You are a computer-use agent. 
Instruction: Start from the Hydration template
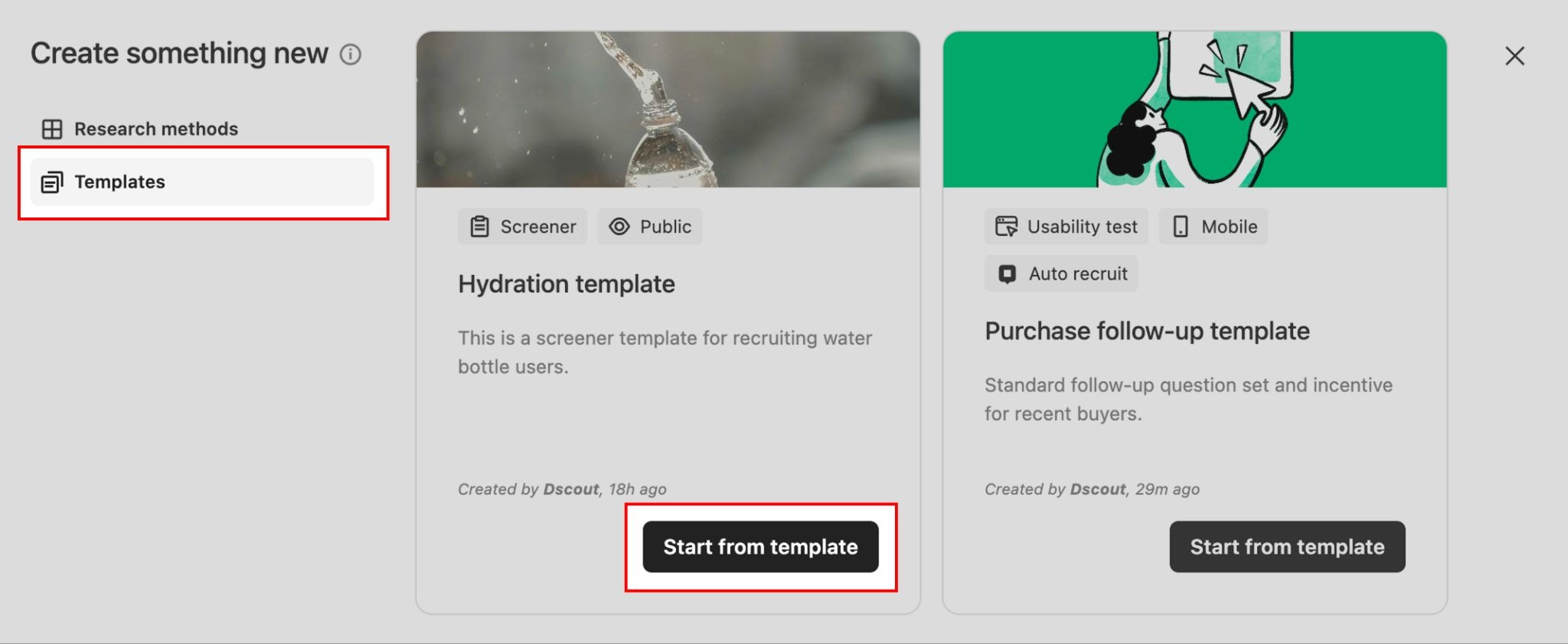pos(760,547)
